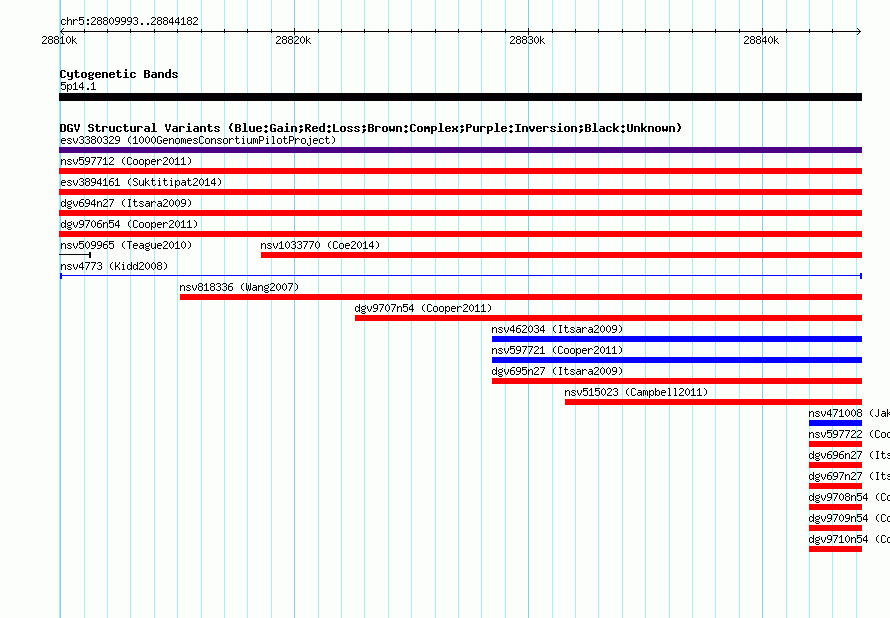The width and height of the screenshot is (890, 618).
Task: Click the nsv509965 (Teague2010) label
Action: [126, 245]
